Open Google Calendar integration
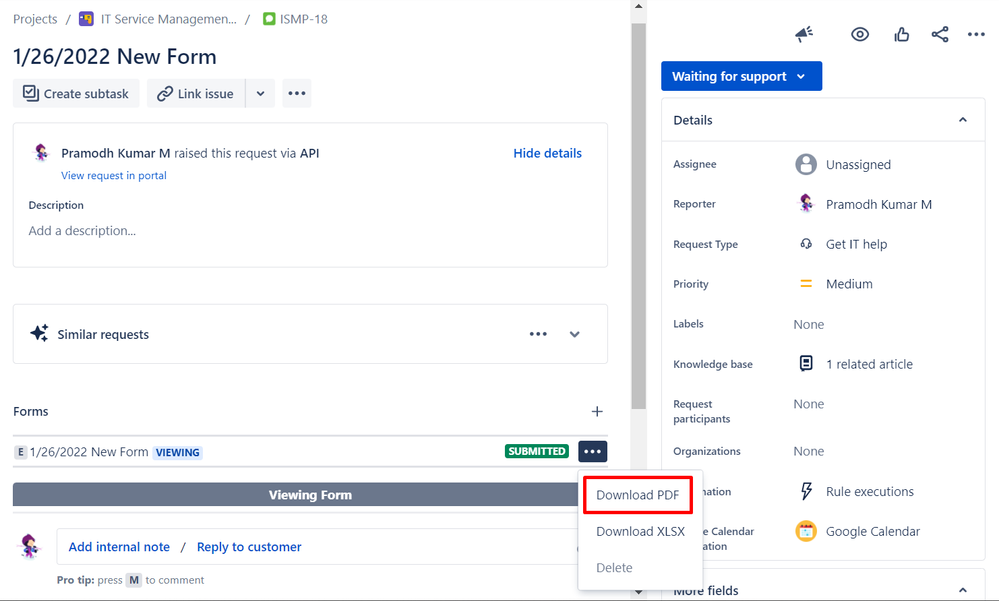 click(x=873, y=532)
